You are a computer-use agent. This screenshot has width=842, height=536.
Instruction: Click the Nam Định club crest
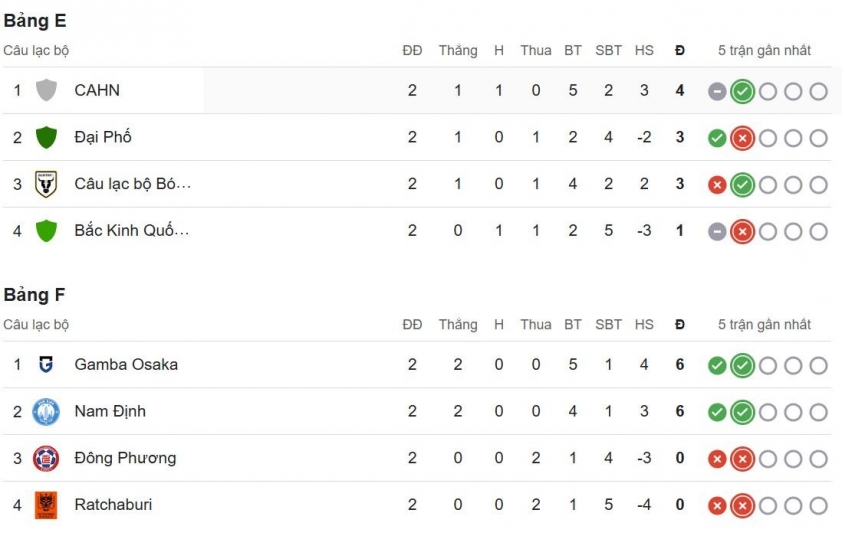(x=46, y=411)
